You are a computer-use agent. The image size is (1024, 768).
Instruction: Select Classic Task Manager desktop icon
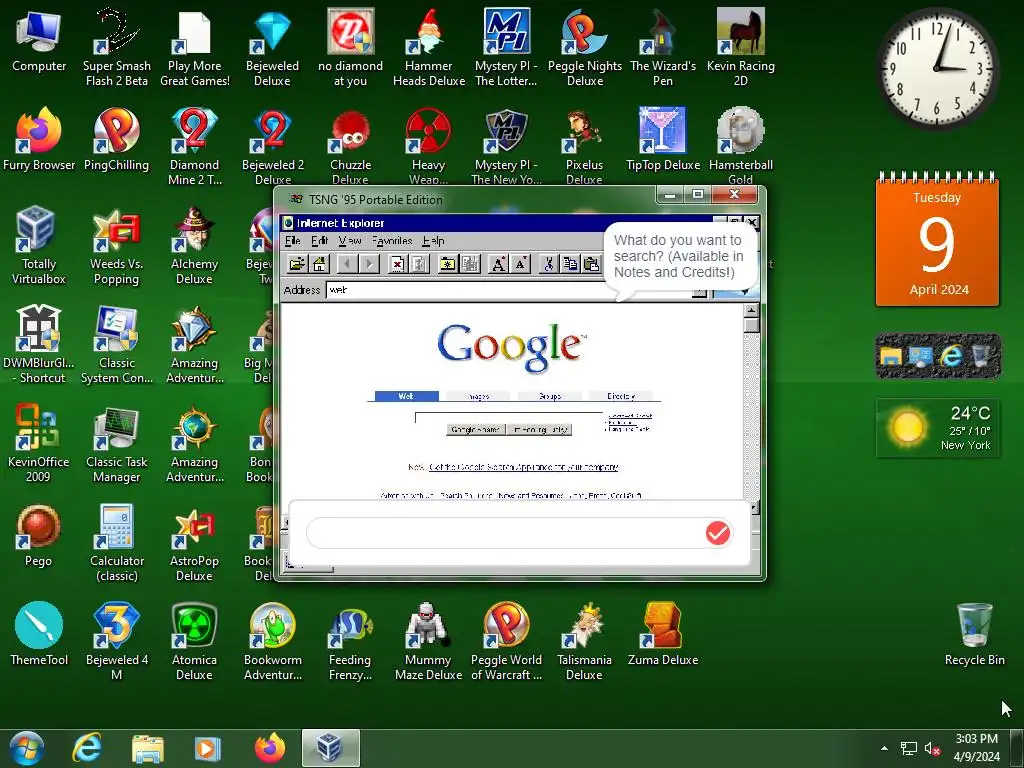coord(116,444)
